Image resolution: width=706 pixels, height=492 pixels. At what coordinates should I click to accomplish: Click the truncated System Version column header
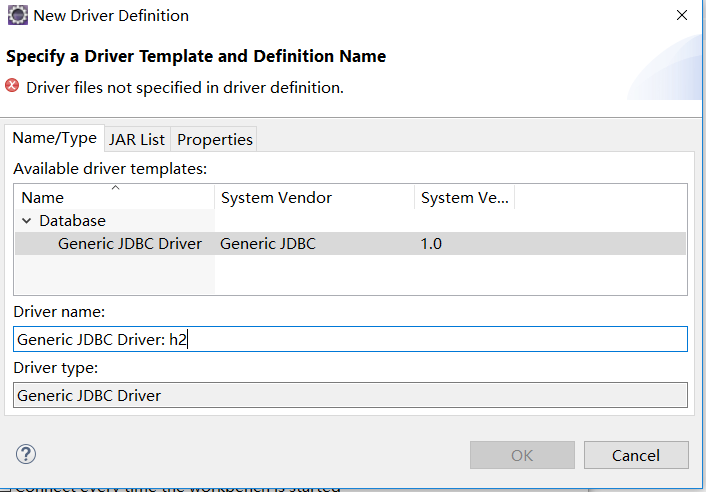point(465,198)
